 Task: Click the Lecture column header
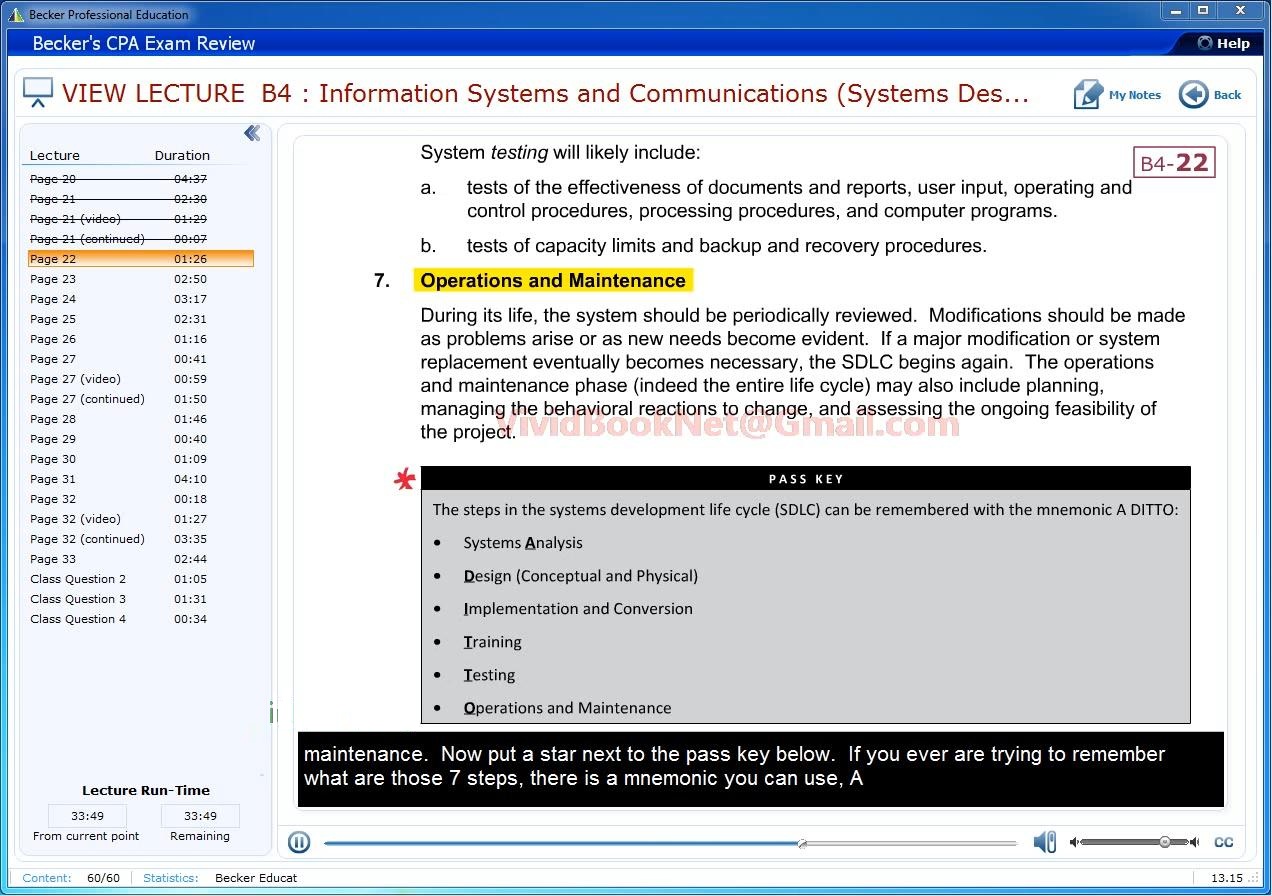click(x=55, y=155)
